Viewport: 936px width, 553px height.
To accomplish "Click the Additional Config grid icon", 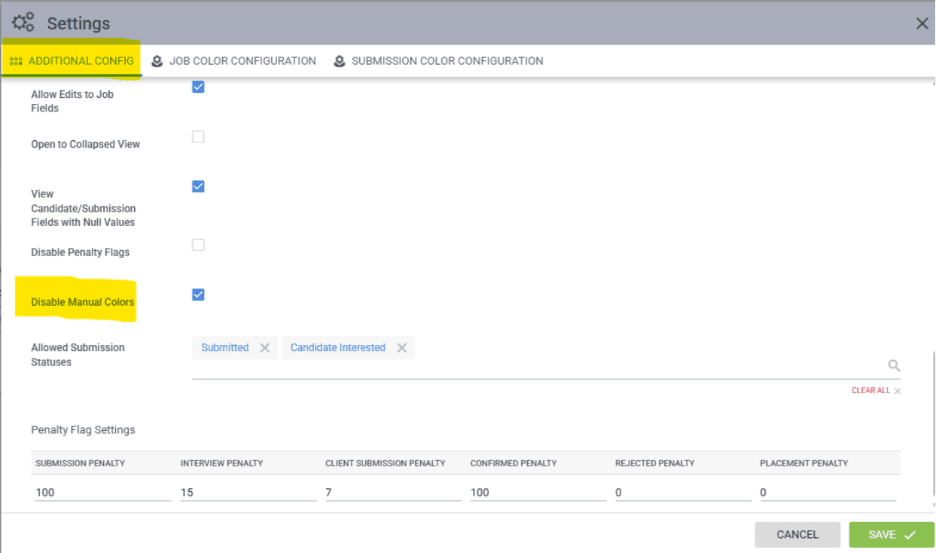I will pyautogui.click(x=16, y=61).
